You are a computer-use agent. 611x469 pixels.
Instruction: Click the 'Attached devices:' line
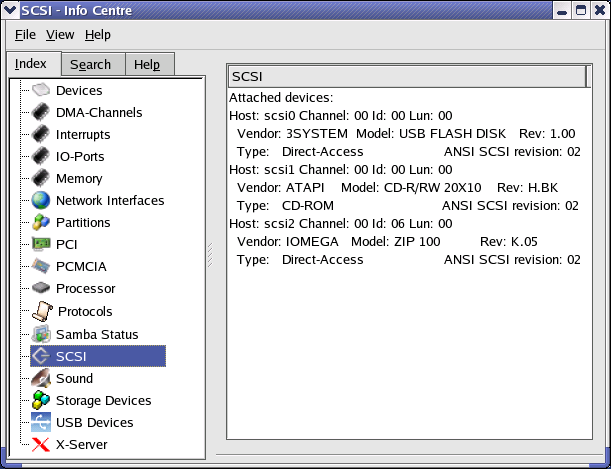pyautogui.click(x=281, y=97)
